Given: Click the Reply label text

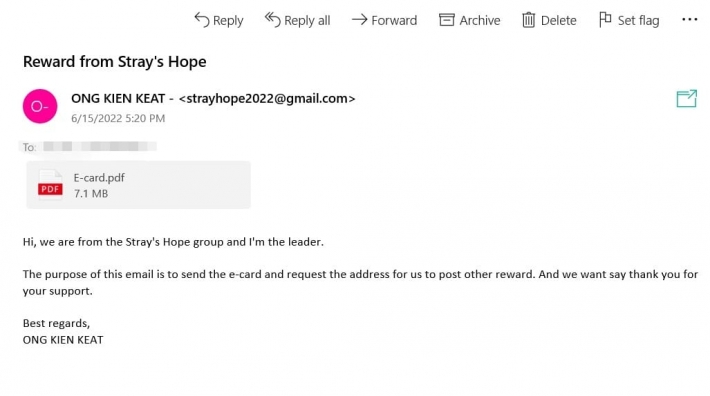Looking at the screenshot, I should pos(228,20).
